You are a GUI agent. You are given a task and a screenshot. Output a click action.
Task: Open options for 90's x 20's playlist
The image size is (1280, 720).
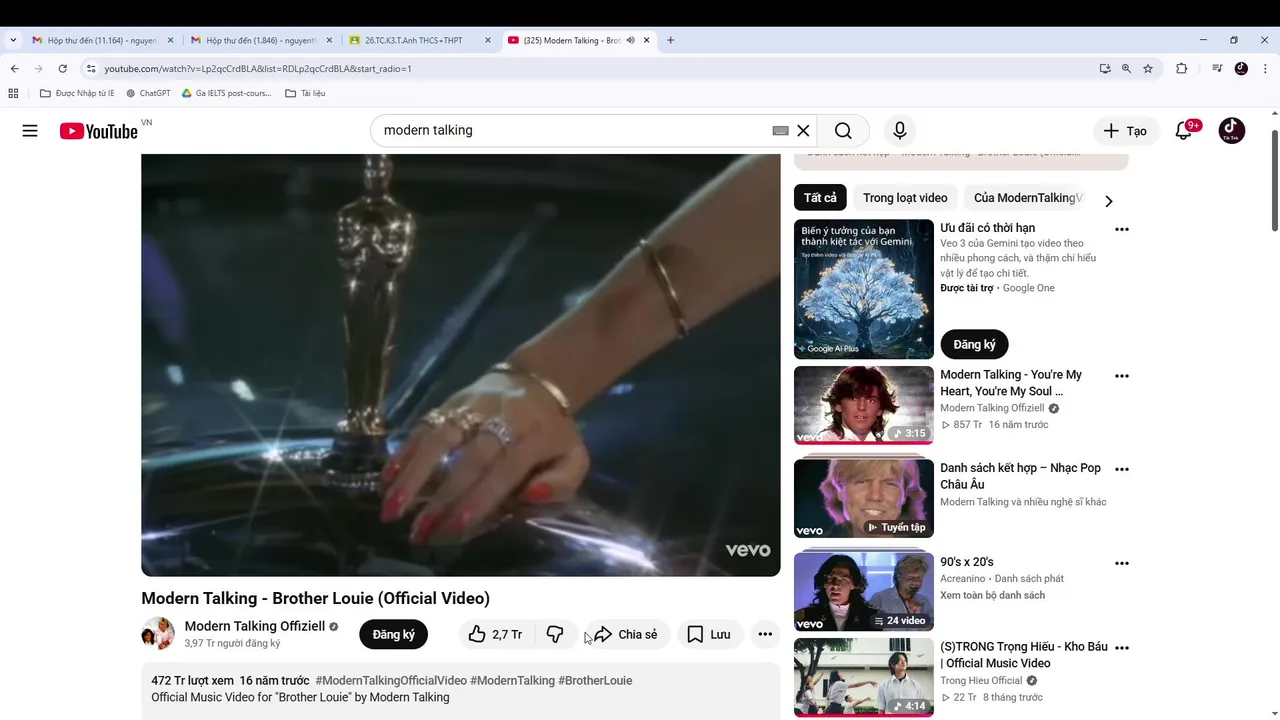click(x=1122, y=563)
